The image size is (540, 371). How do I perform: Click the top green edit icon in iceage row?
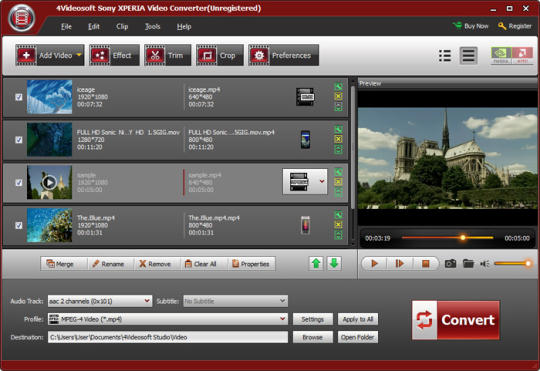338,87
